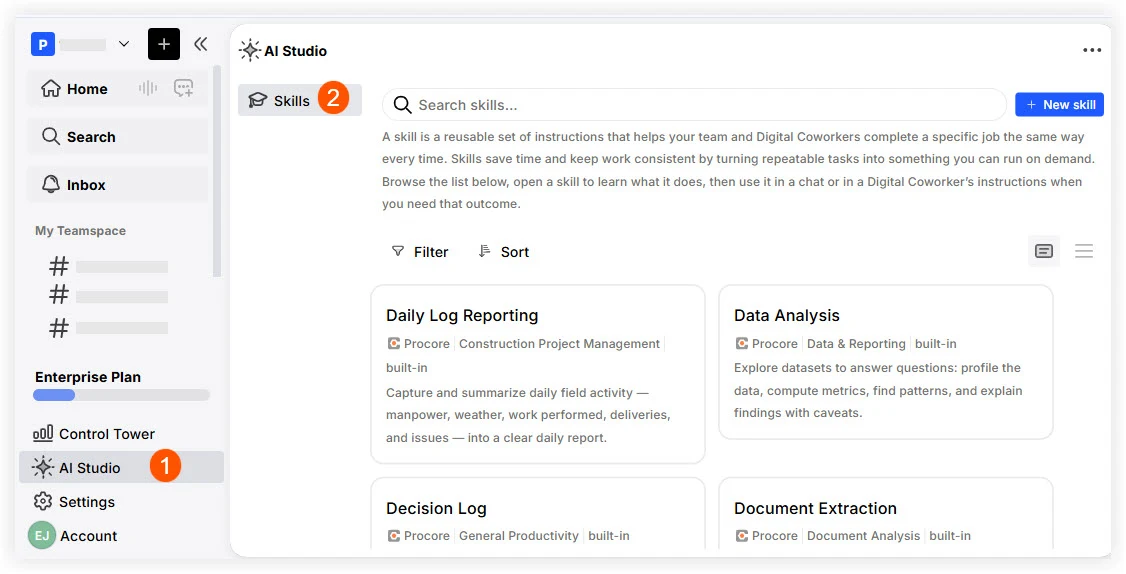Viewport: 1126px width, 574px height.
Task: Select AI Studio in sidebar
Action: (121, 468)
